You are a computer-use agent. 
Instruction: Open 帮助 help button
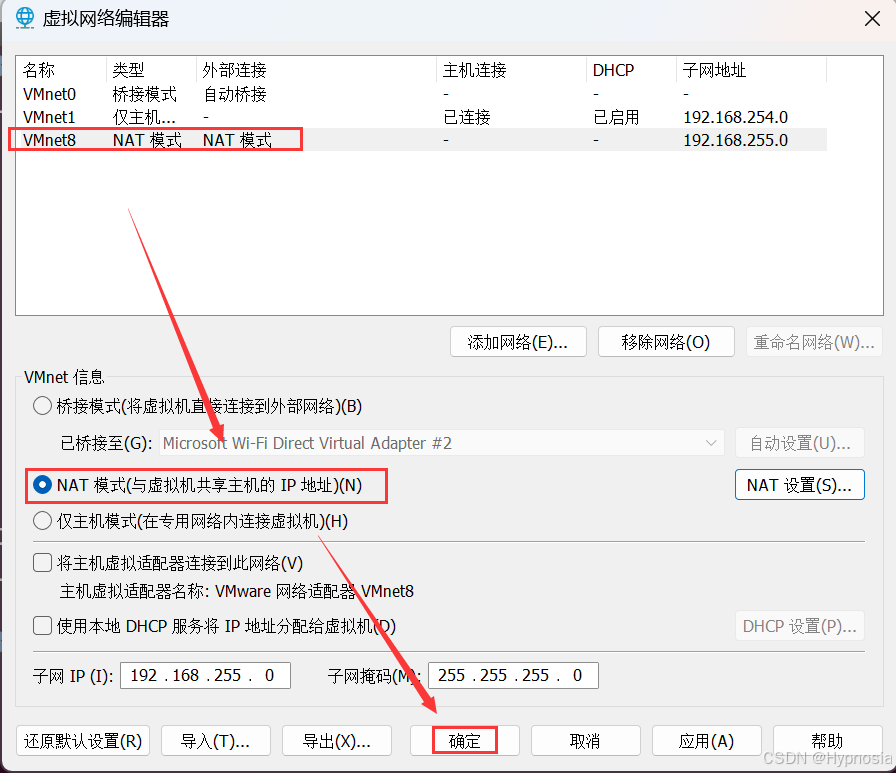click(827, 741)
